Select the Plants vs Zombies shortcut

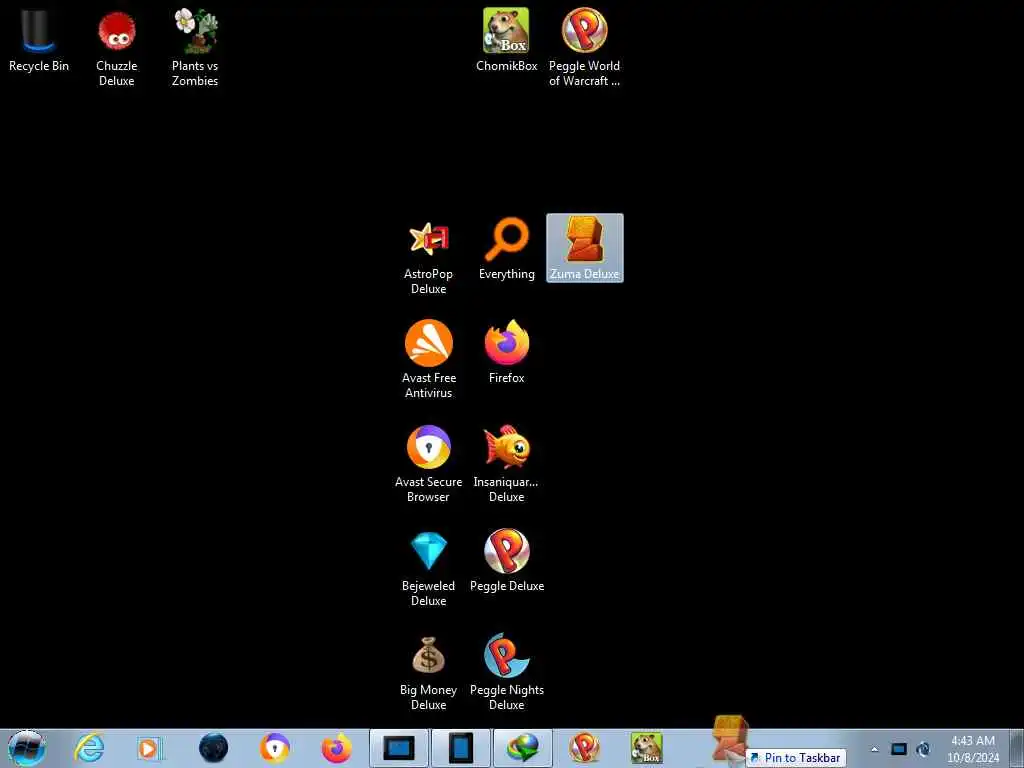point(195,48)
